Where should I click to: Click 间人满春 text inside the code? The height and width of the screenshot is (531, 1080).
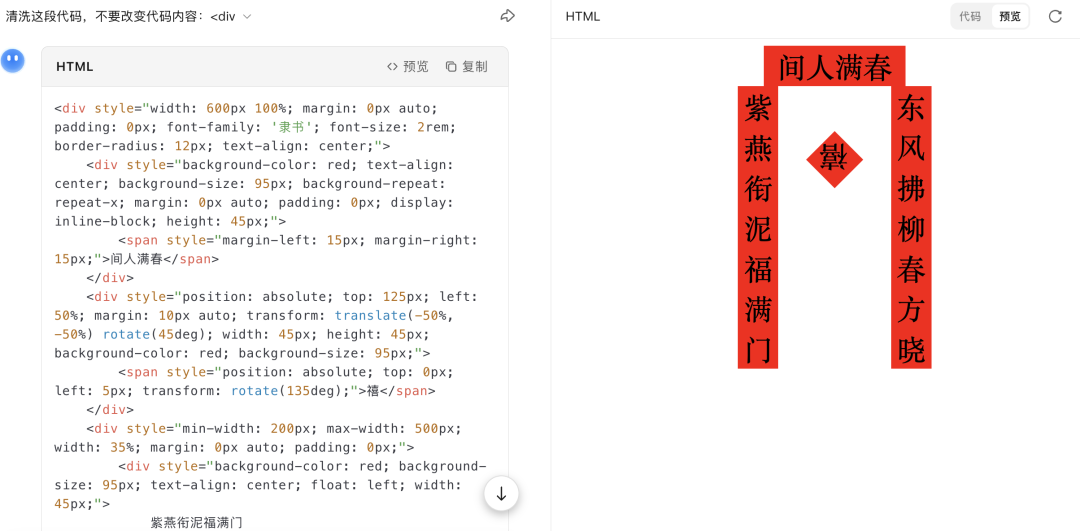(x=144, y=259)
